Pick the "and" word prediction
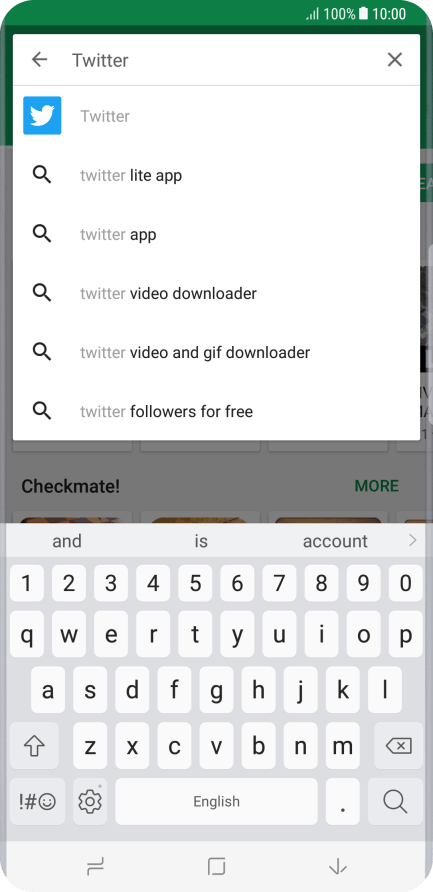Image resolution: width=433 pixels, height=892 pixels. pyautogui.click(x=67, y=541)
